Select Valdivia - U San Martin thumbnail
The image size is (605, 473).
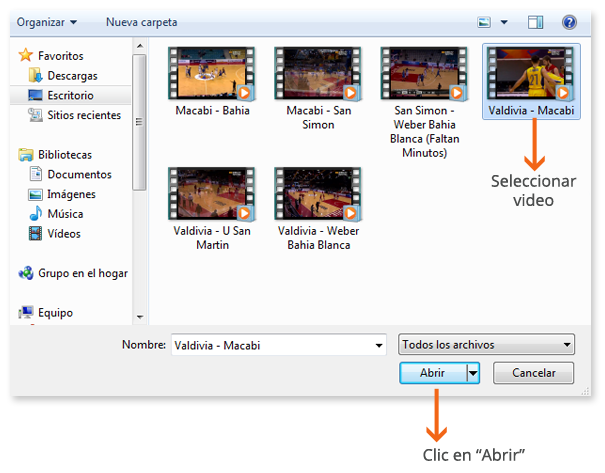[211, 194]
